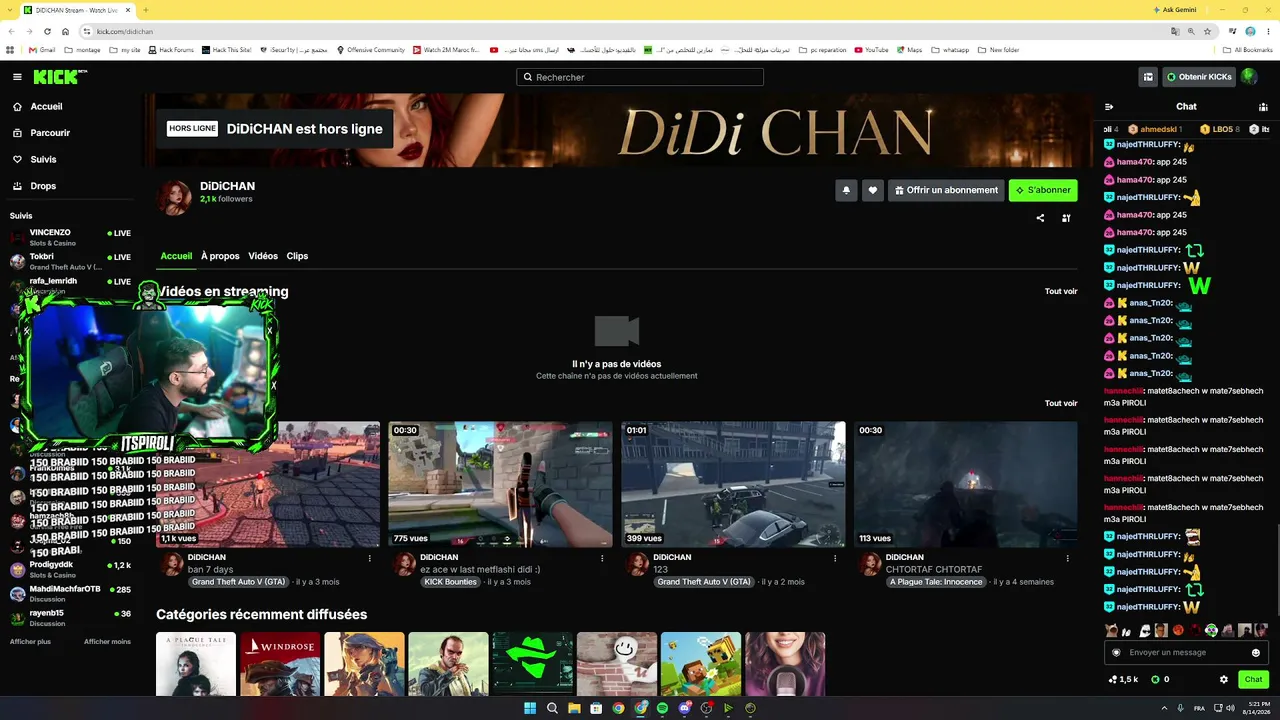Open Spotify from the taskbar
The width and height of the screenshot is (1280, 720).
[662, 708]
